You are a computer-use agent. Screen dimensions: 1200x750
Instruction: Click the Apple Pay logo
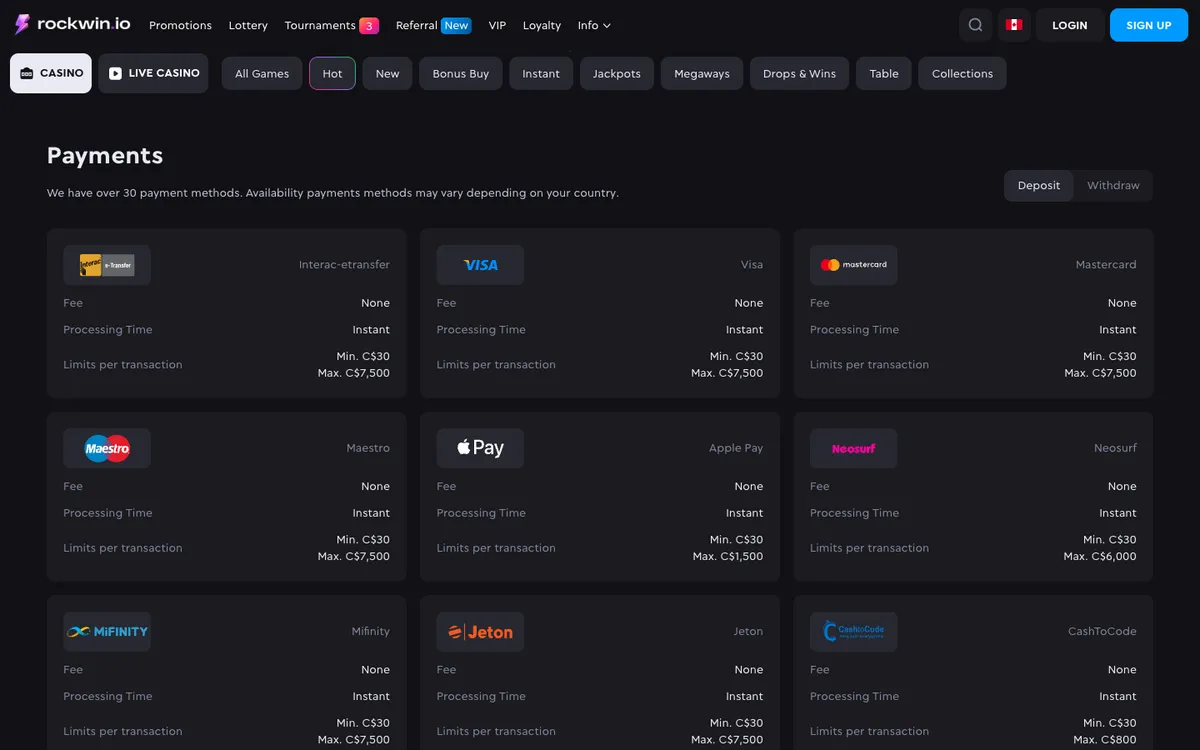[x=480, y=448]
